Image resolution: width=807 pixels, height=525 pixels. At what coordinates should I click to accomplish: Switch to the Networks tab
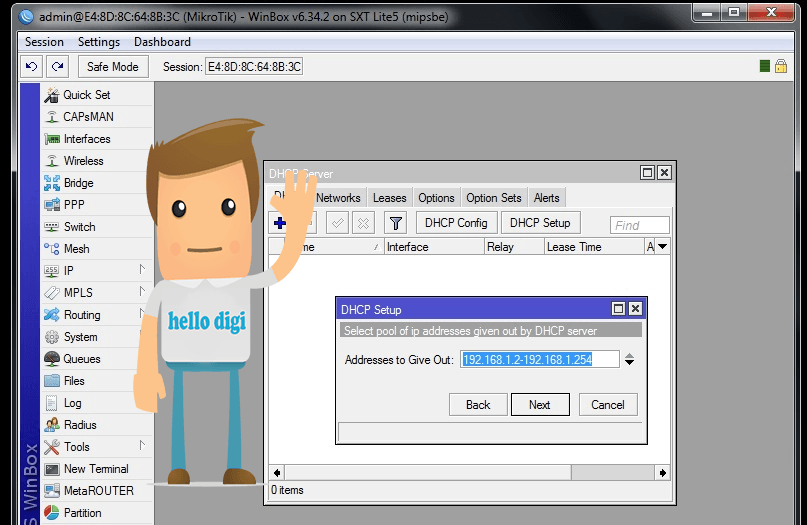pos(338,198)
